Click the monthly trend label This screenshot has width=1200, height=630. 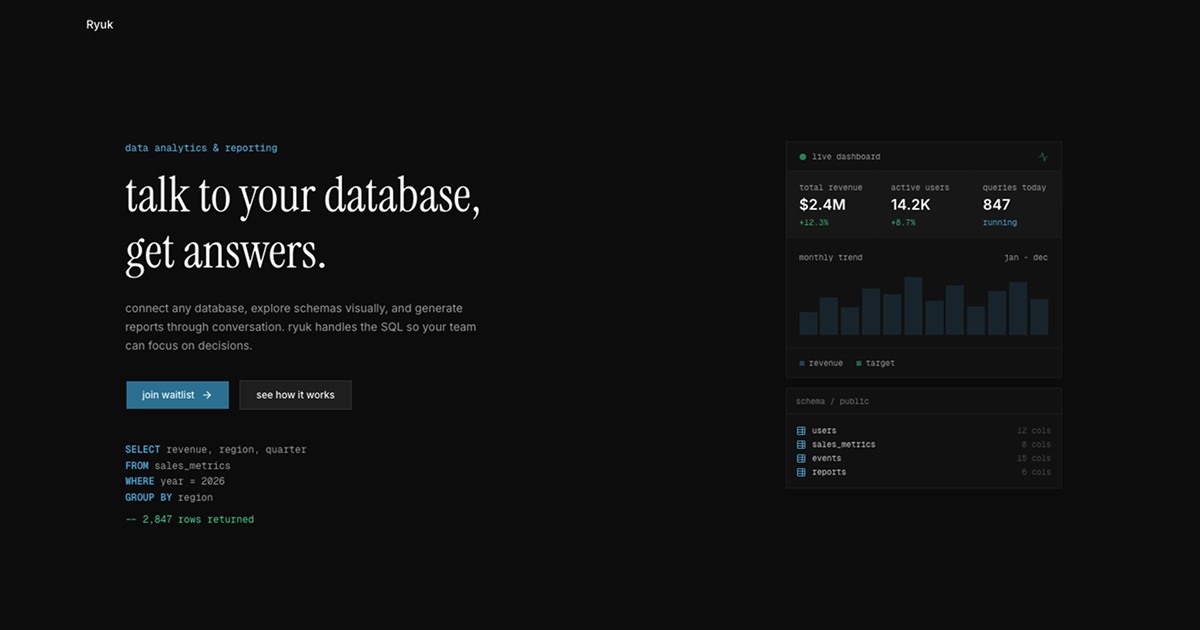830,258
